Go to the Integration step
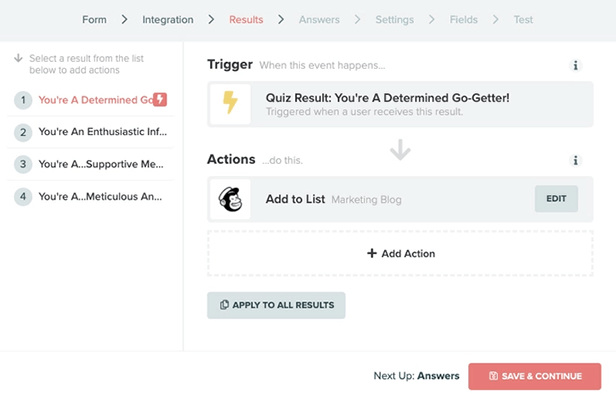The image size is (616, 400). [x=168, y=19]
